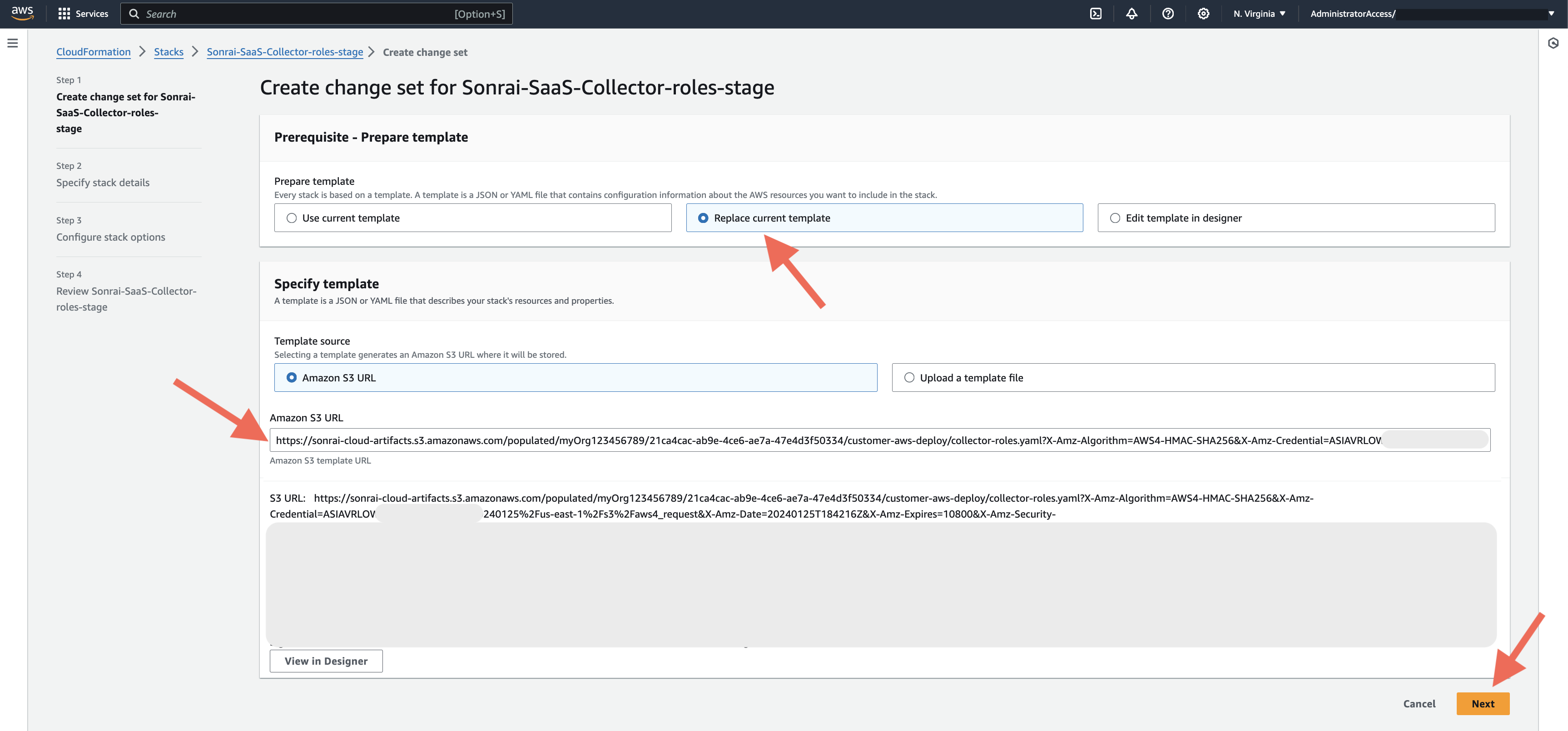The image size is (1568, 731).
Task: Click the orange Next button
Action: point(1482,704)
